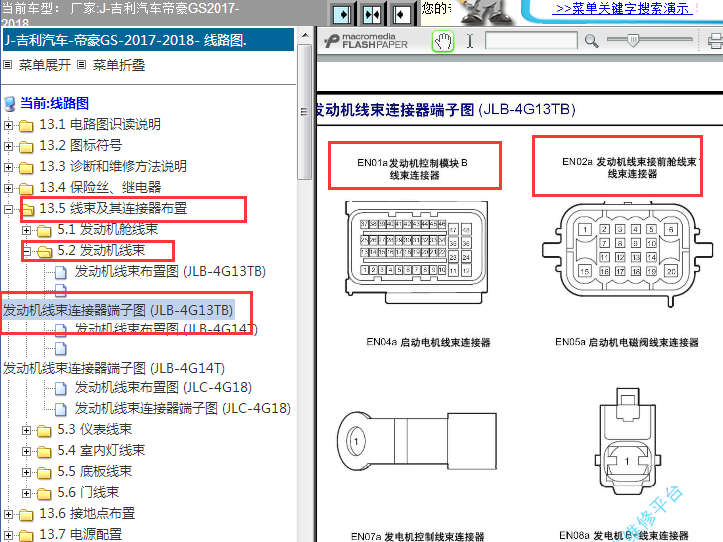Open the 13.3 诊断和维修方法说明 folder
Image resolution: width=723 pixels, height=542 pixels.
point(113,166)
